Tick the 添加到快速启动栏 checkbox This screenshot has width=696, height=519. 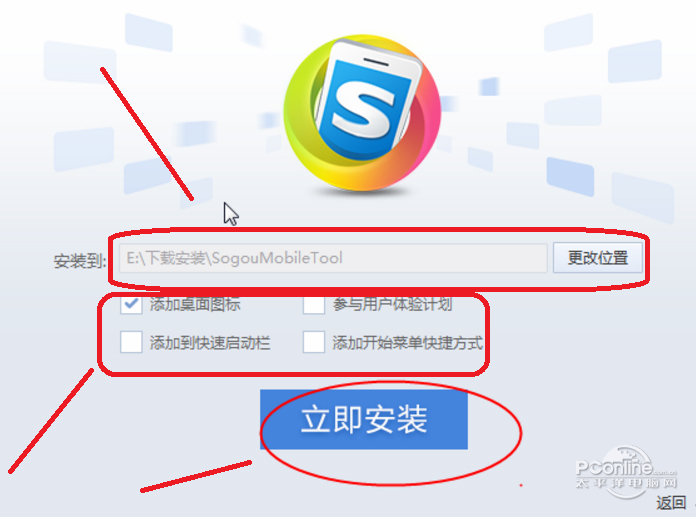tap(131, 342)
